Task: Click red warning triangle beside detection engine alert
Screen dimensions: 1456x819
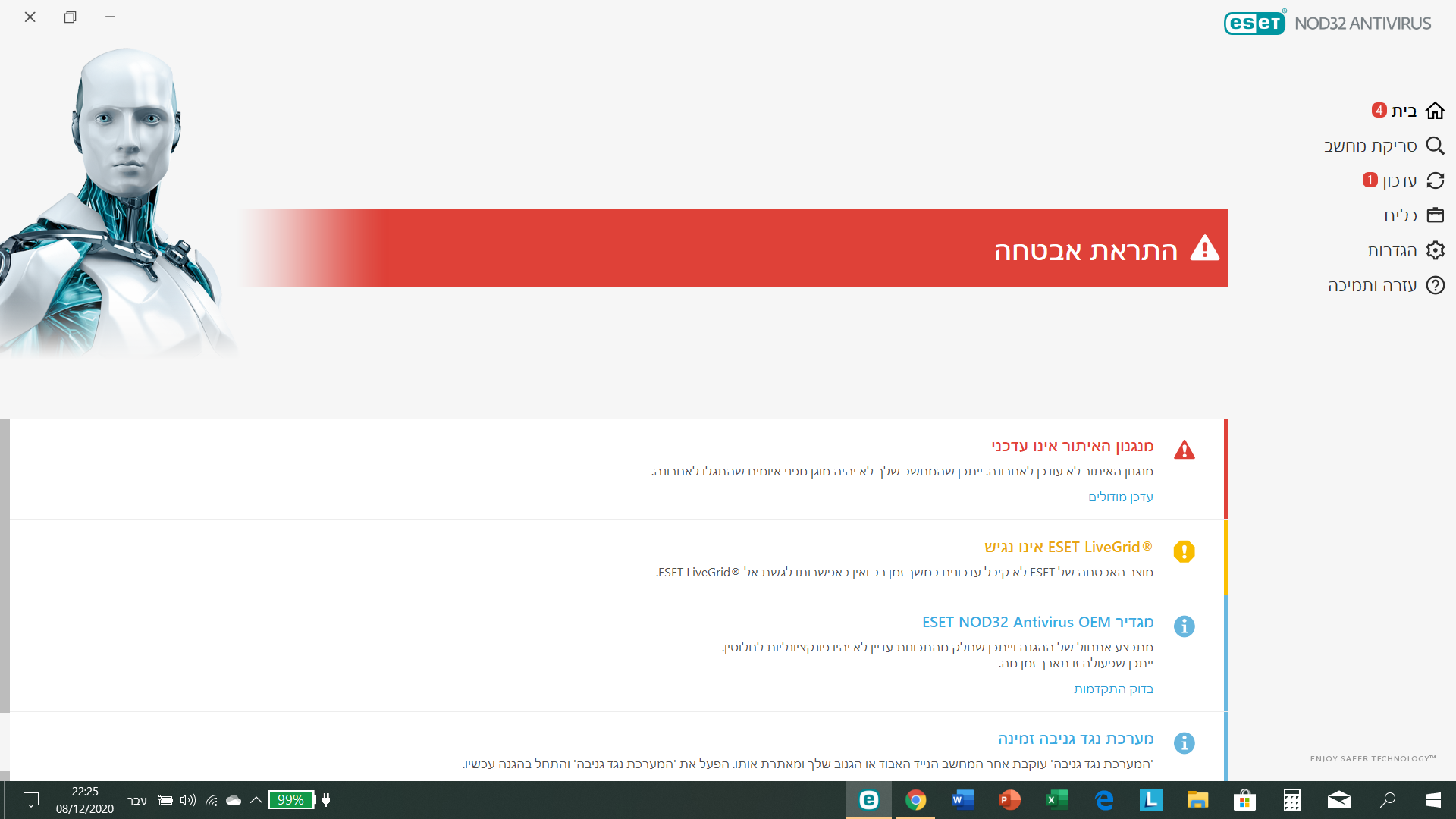Action: tap(1184, 450)
